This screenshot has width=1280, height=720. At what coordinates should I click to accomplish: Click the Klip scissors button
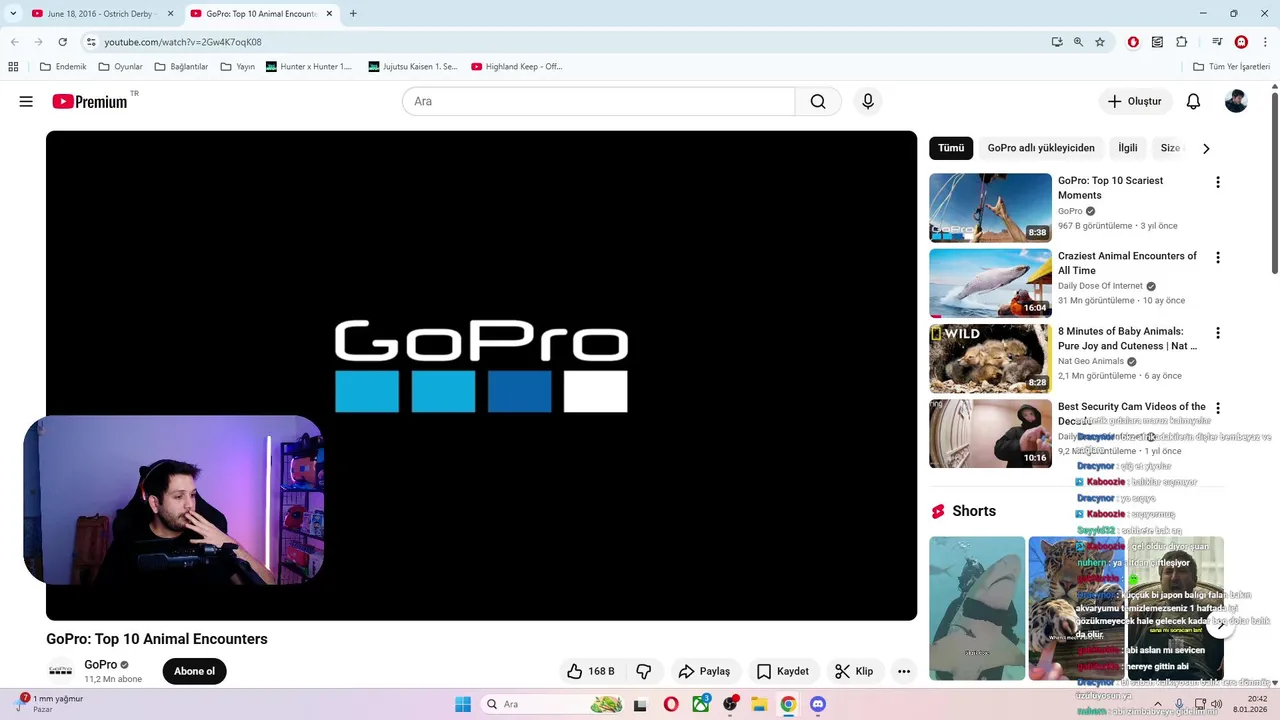pyautogui.click(x=854, y=671)
